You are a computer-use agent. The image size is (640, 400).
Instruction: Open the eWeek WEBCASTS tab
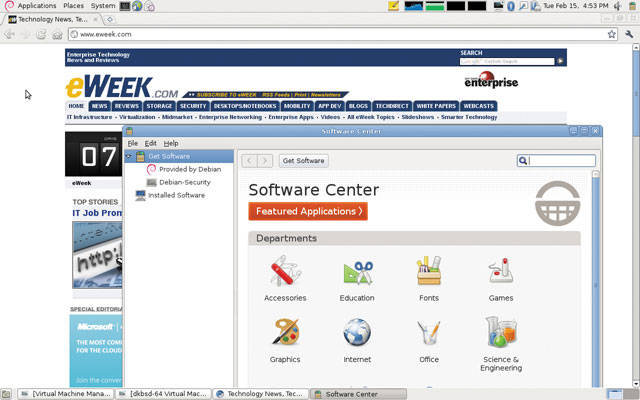click(x=478, y=106)
